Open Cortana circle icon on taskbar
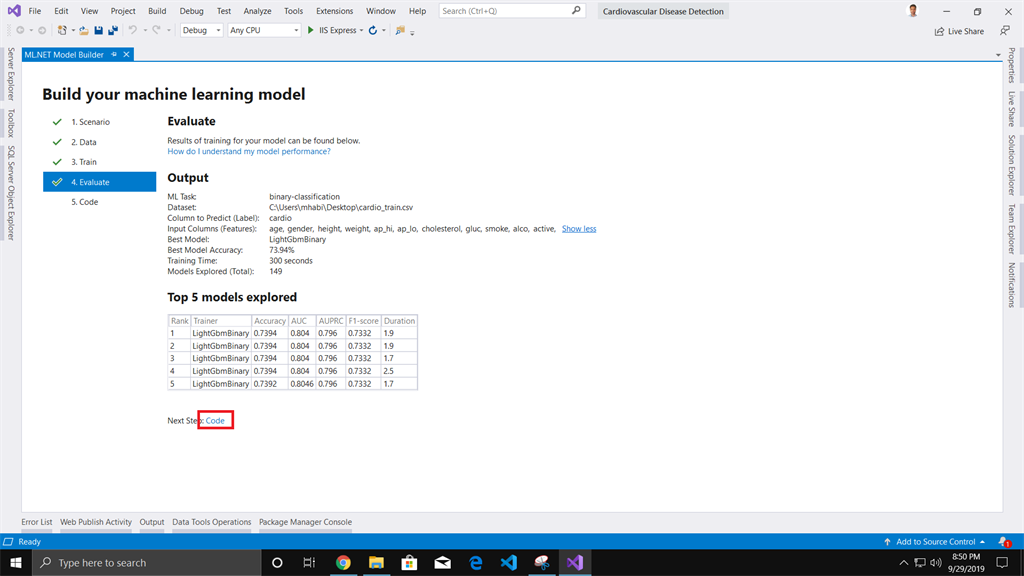 click(x=277, y=562)
